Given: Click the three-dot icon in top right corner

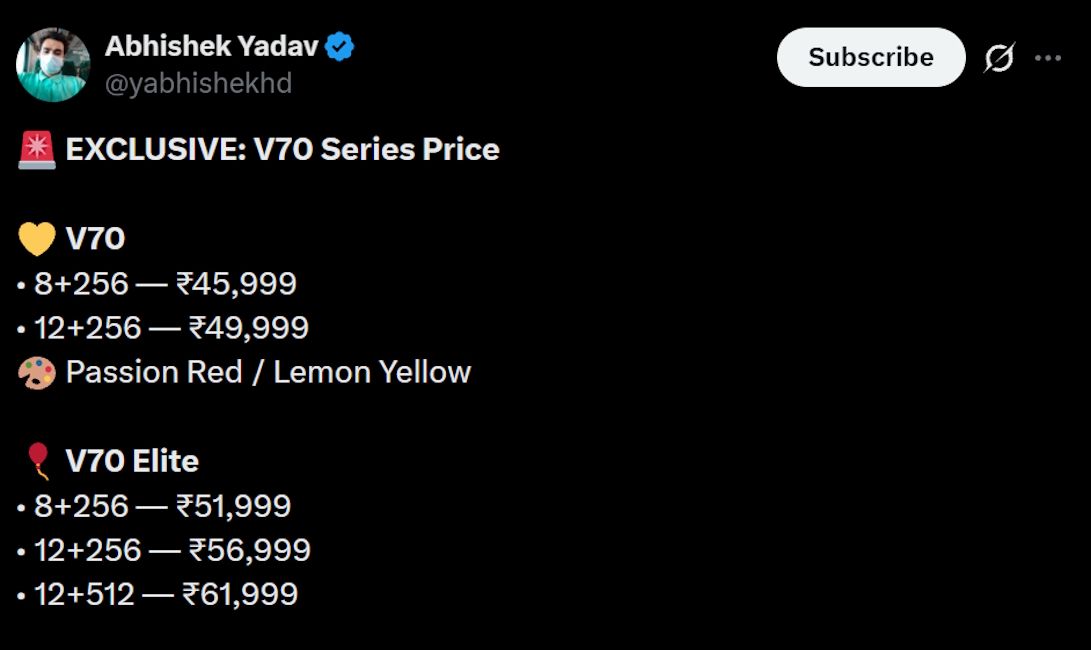Looking at the screenshot, I should (x=1048, y=57).
